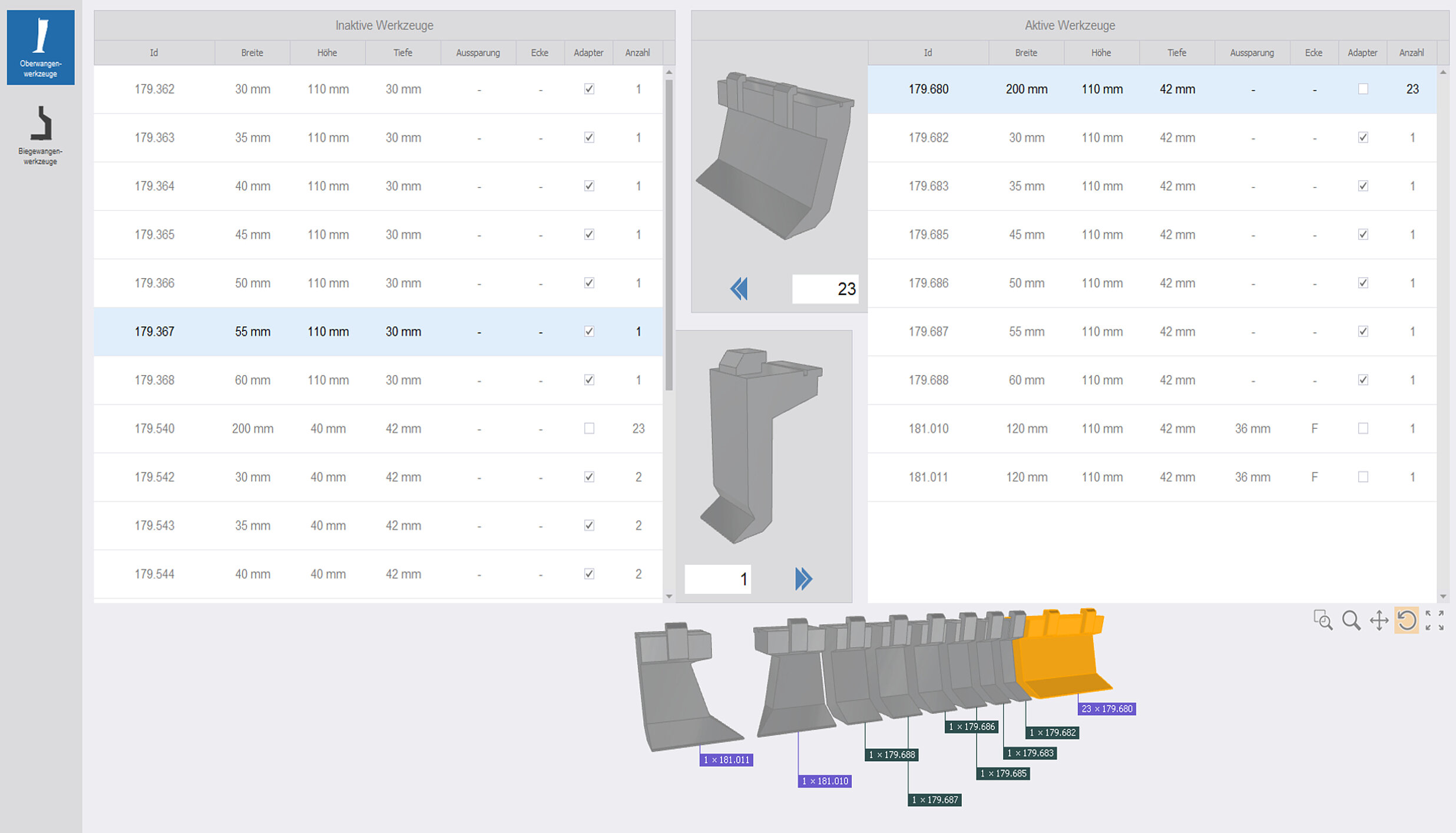Sort inactive tools by Breite column

(252, 52)
